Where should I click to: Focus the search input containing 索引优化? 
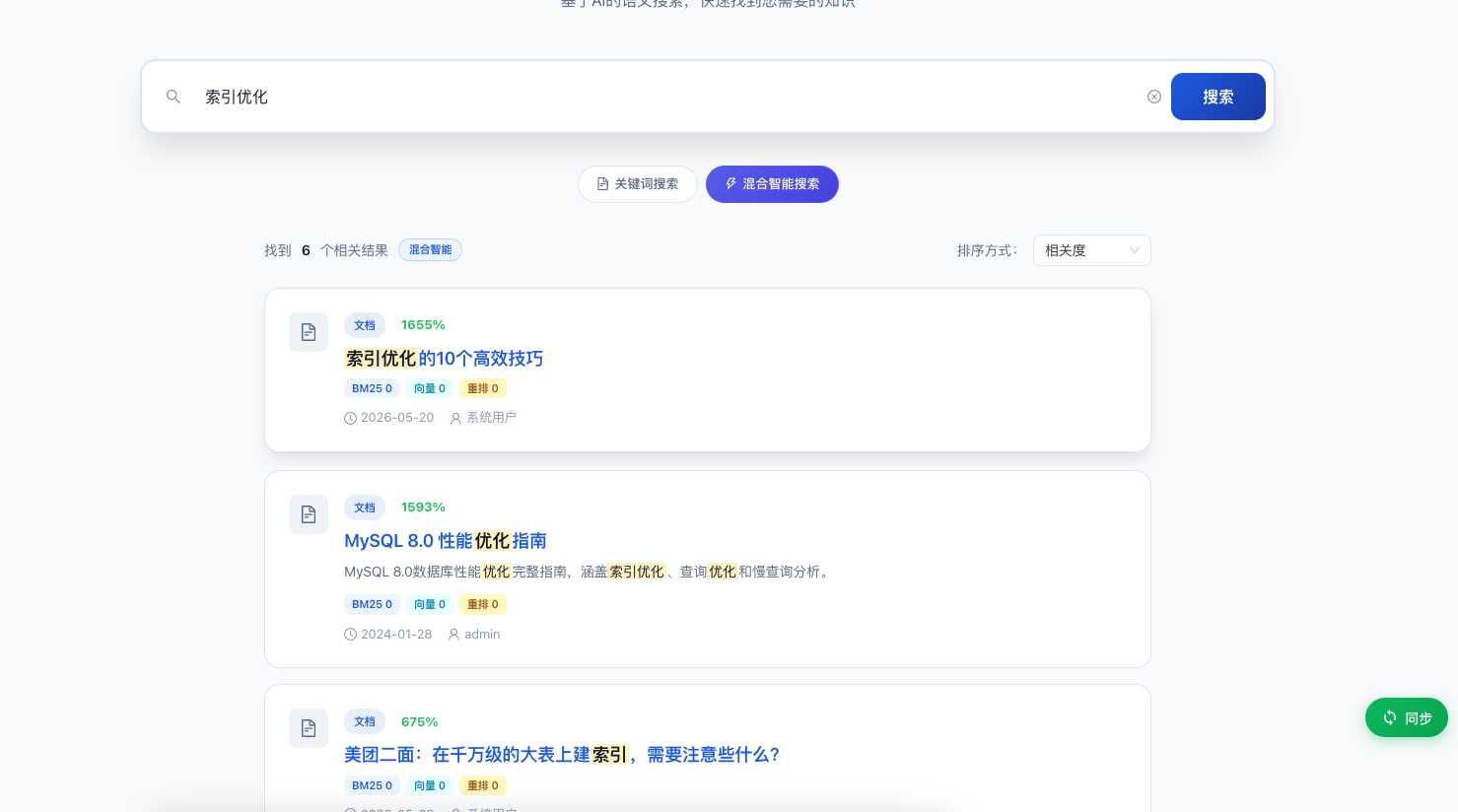tap(666, 97)
